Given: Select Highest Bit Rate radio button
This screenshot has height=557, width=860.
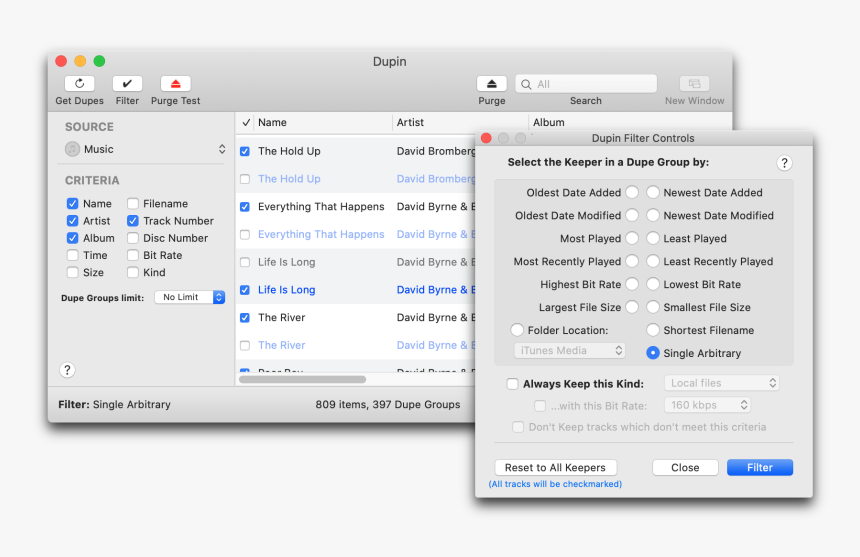Looking at the screenshot, I should (x=632, y=285).
